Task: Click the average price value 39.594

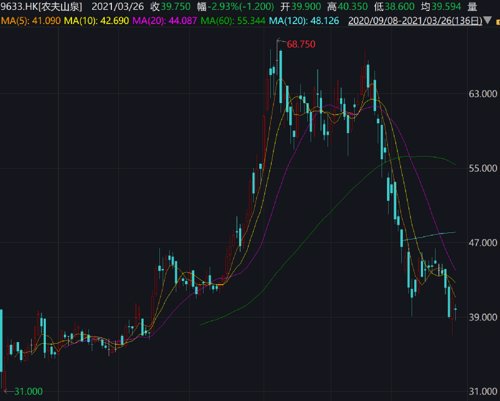Action: point(446,6)
